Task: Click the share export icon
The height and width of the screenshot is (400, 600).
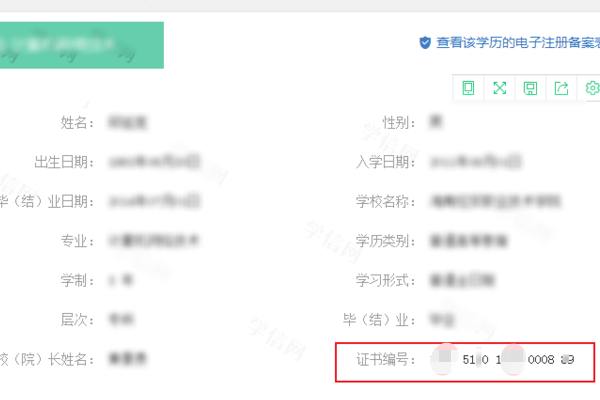Action: click(x=561, y=88)
